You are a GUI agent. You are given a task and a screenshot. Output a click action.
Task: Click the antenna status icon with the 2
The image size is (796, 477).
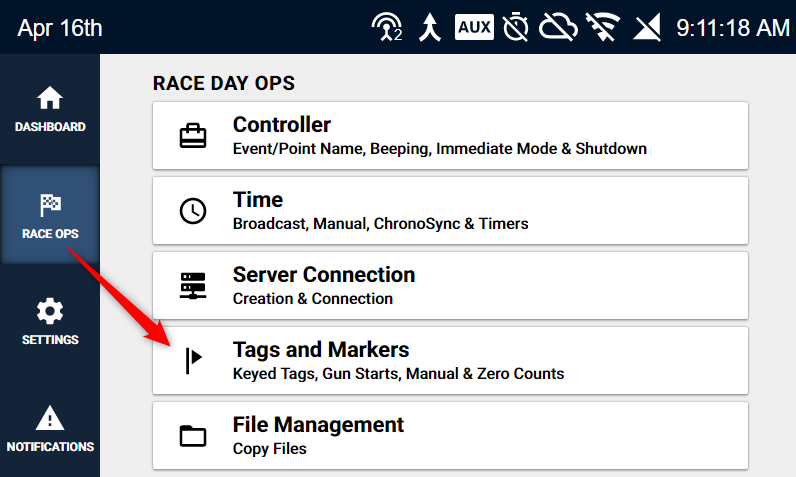coord(387,27)
